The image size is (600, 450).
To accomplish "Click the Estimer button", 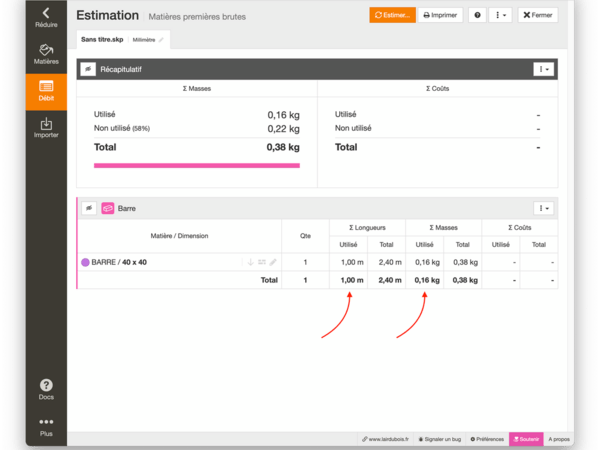I will [x=390, y=16].
